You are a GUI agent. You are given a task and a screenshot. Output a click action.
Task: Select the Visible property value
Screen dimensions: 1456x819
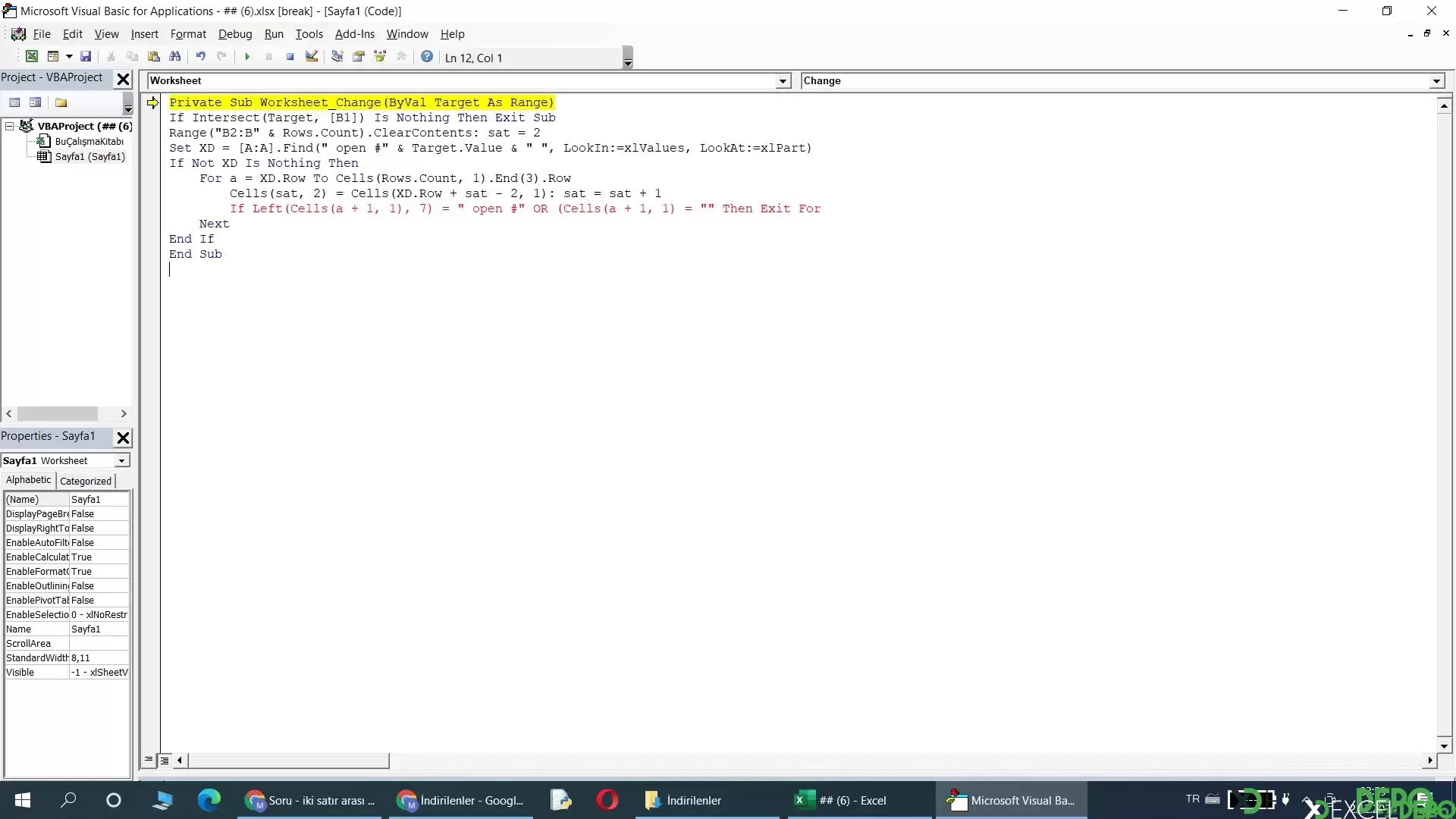point(99,673)
